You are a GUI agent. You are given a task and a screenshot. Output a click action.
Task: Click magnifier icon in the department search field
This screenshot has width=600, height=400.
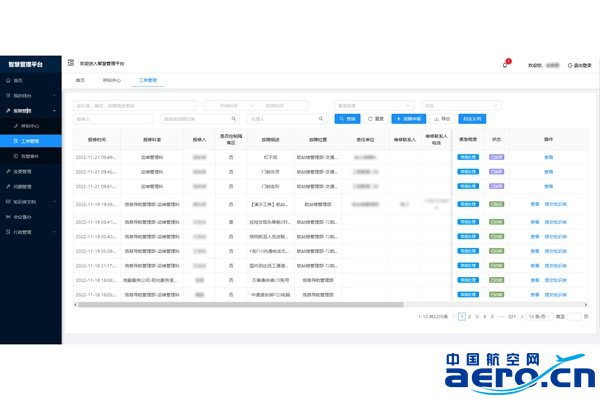[x=233, y=119]
